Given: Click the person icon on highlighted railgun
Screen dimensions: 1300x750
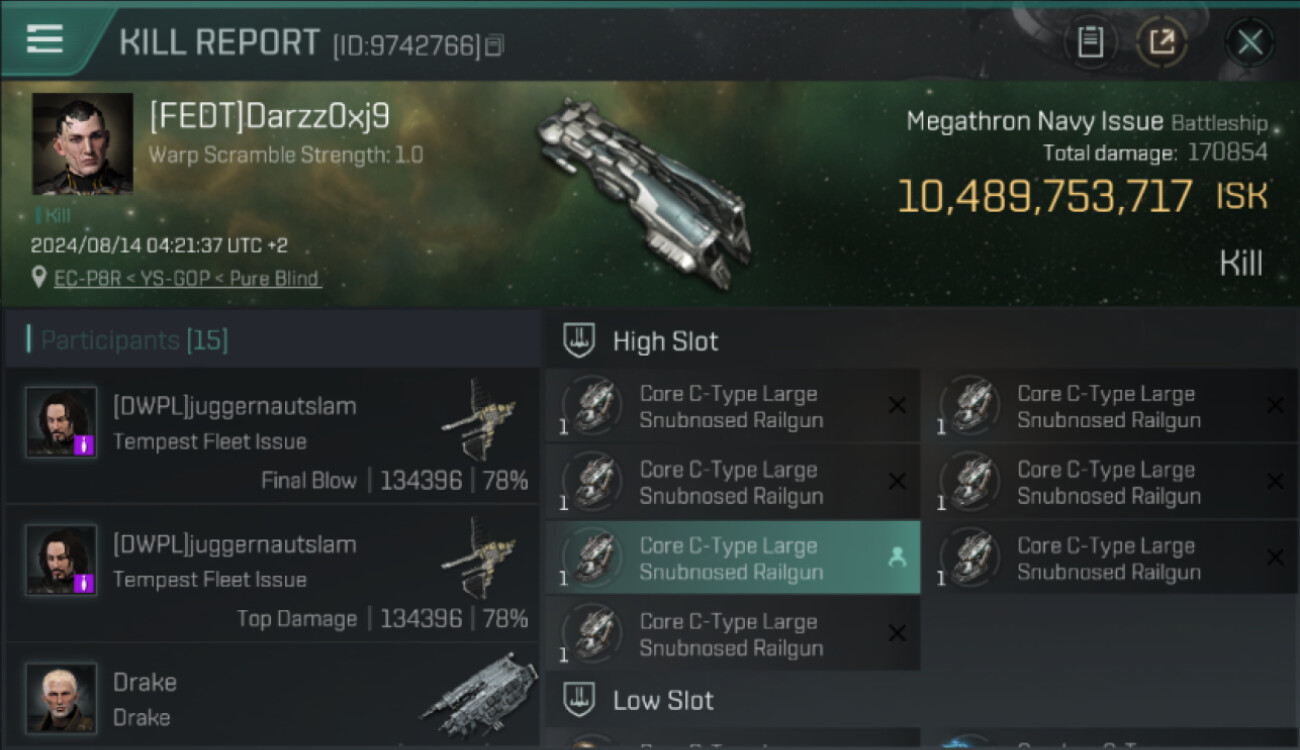Looking at the screenshot, I should point(897,558).
